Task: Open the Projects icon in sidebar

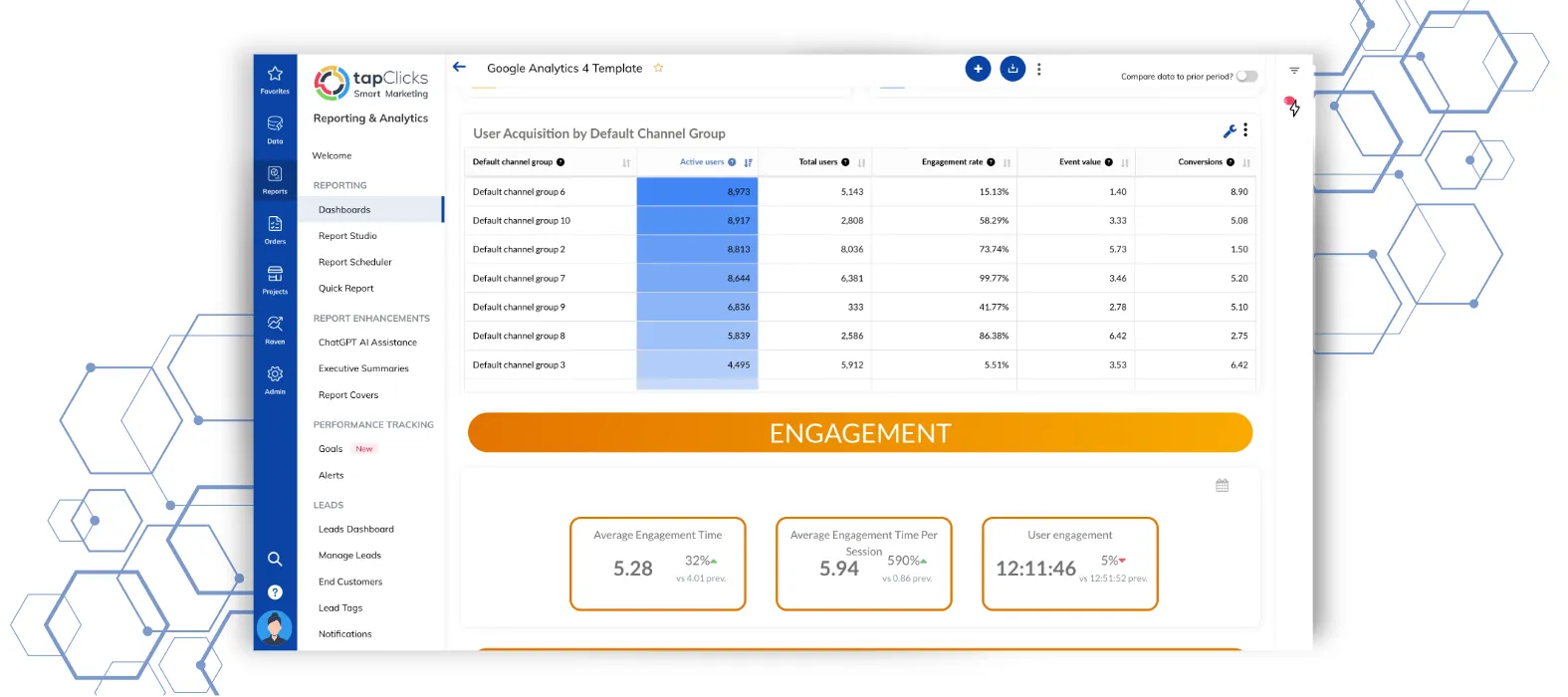Action: (x=275, y=278)
